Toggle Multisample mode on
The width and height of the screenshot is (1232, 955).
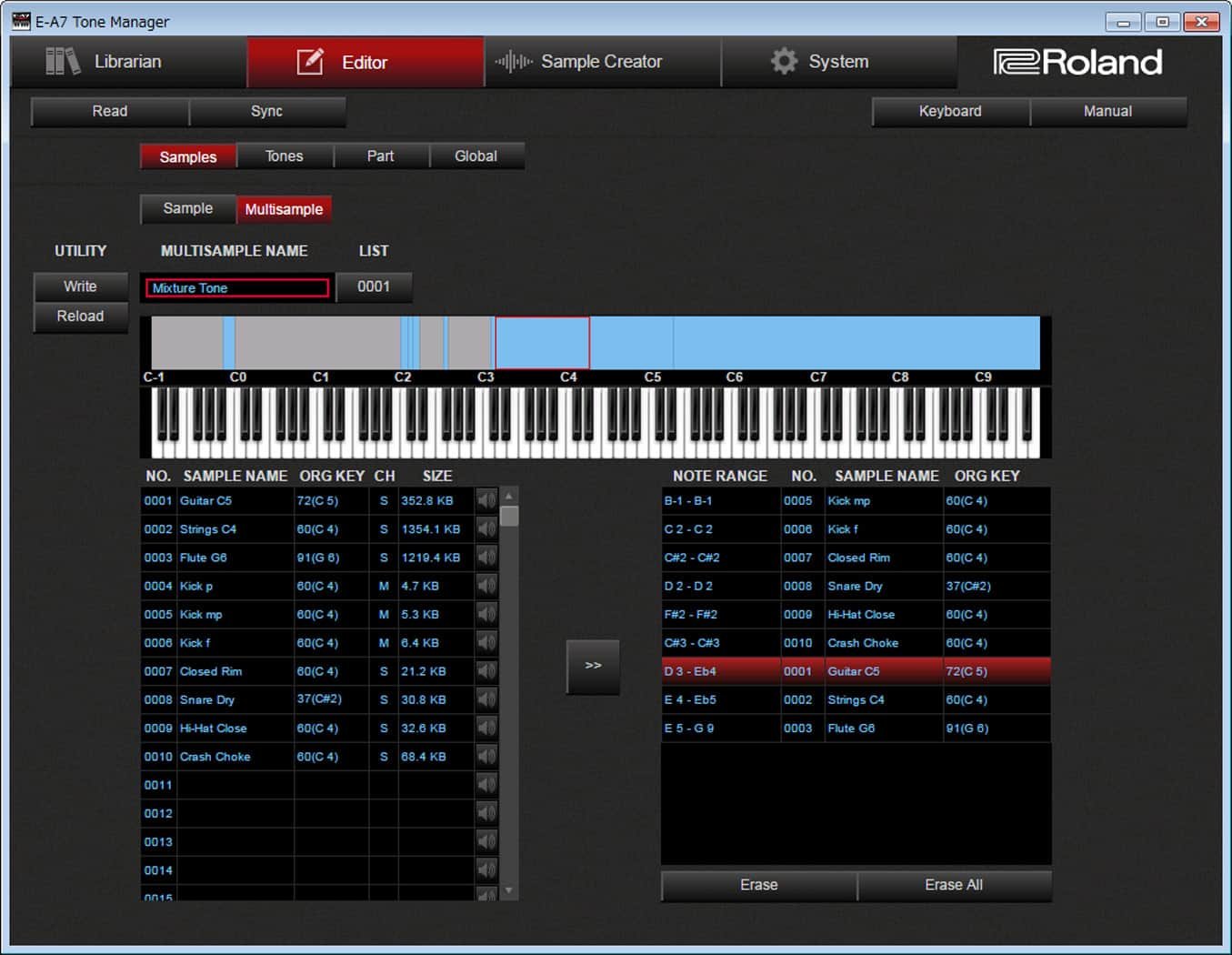click(x=284, y=208)
